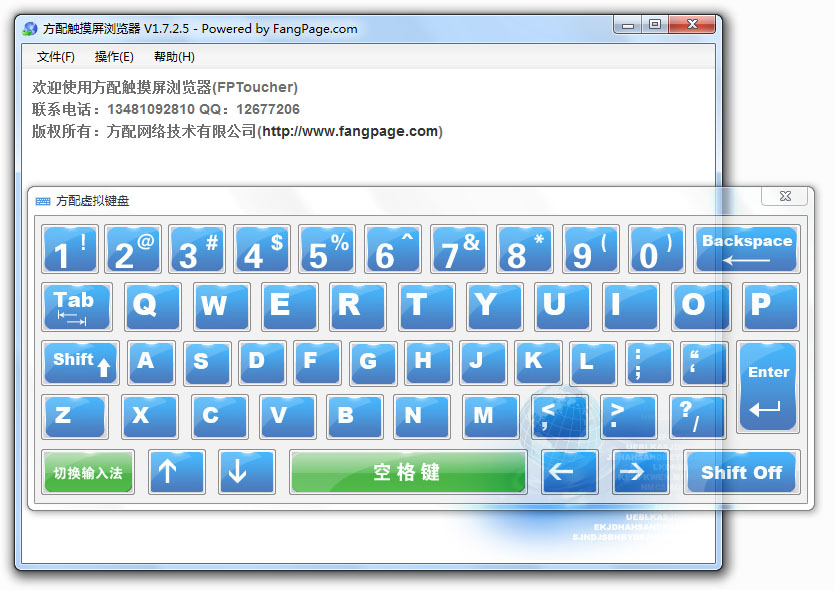Hit the Enter key

(x=768, y=387)
